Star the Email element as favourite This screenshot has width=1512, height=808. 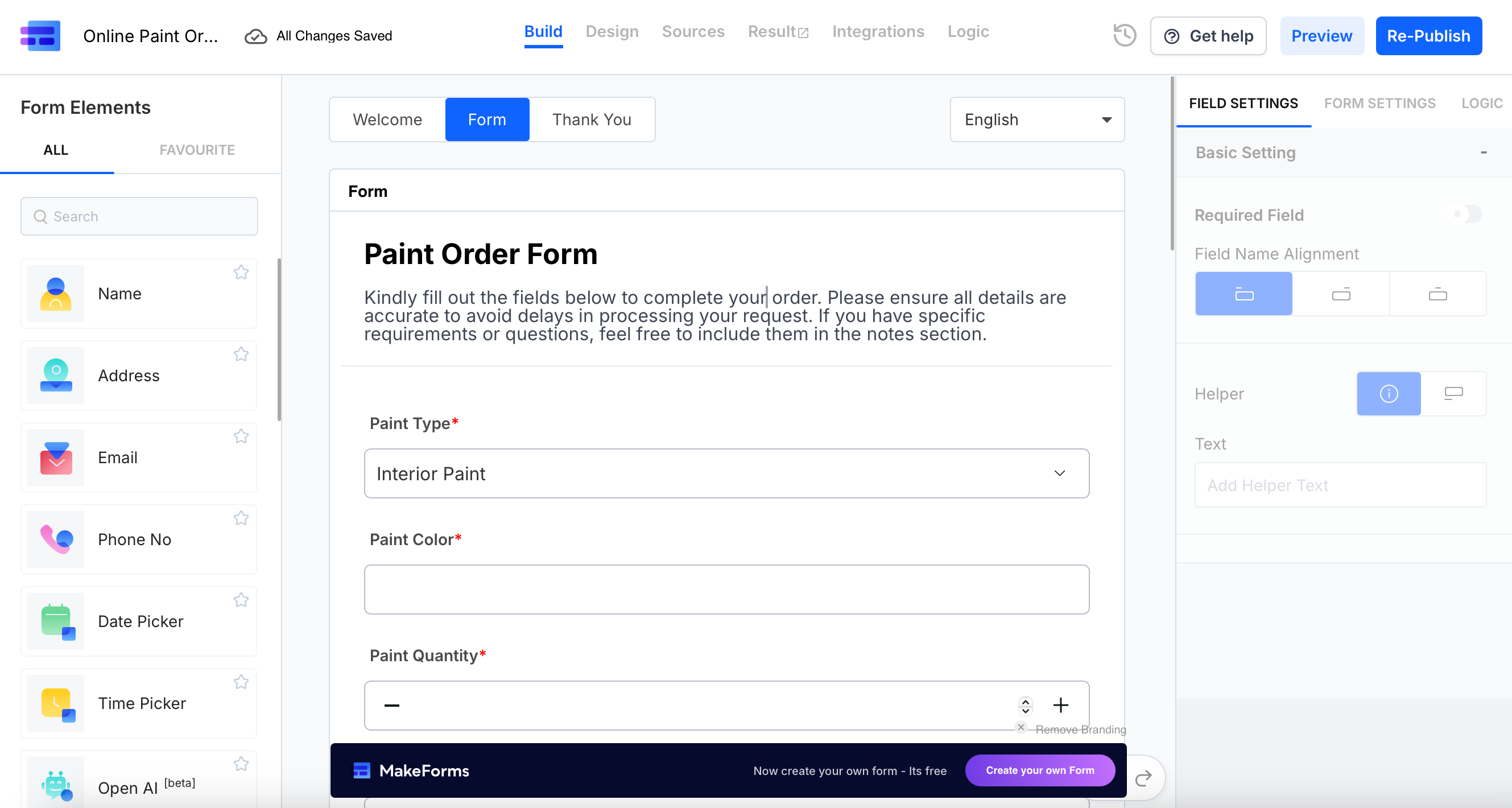click(x=241, y=436)
